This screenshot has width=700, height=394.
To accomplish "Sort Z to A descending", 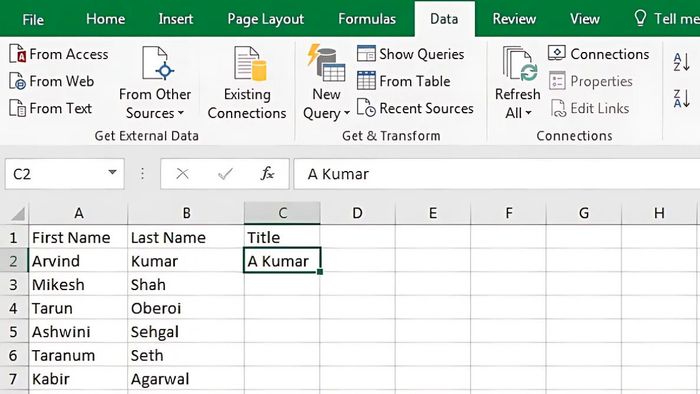I will coord(681,98).
